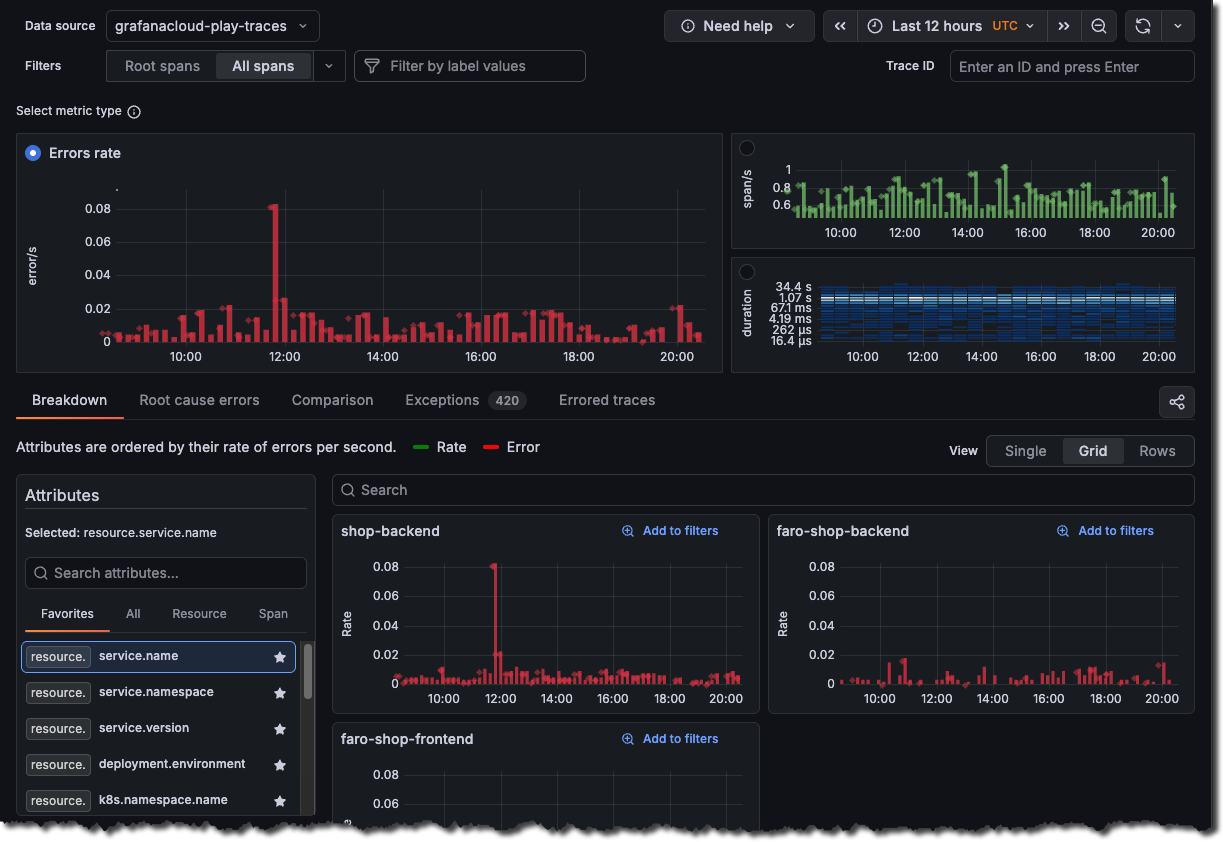Click the funnel icon in Filter by label values
The image size is (1223, 842).
[x=371, y=66]
